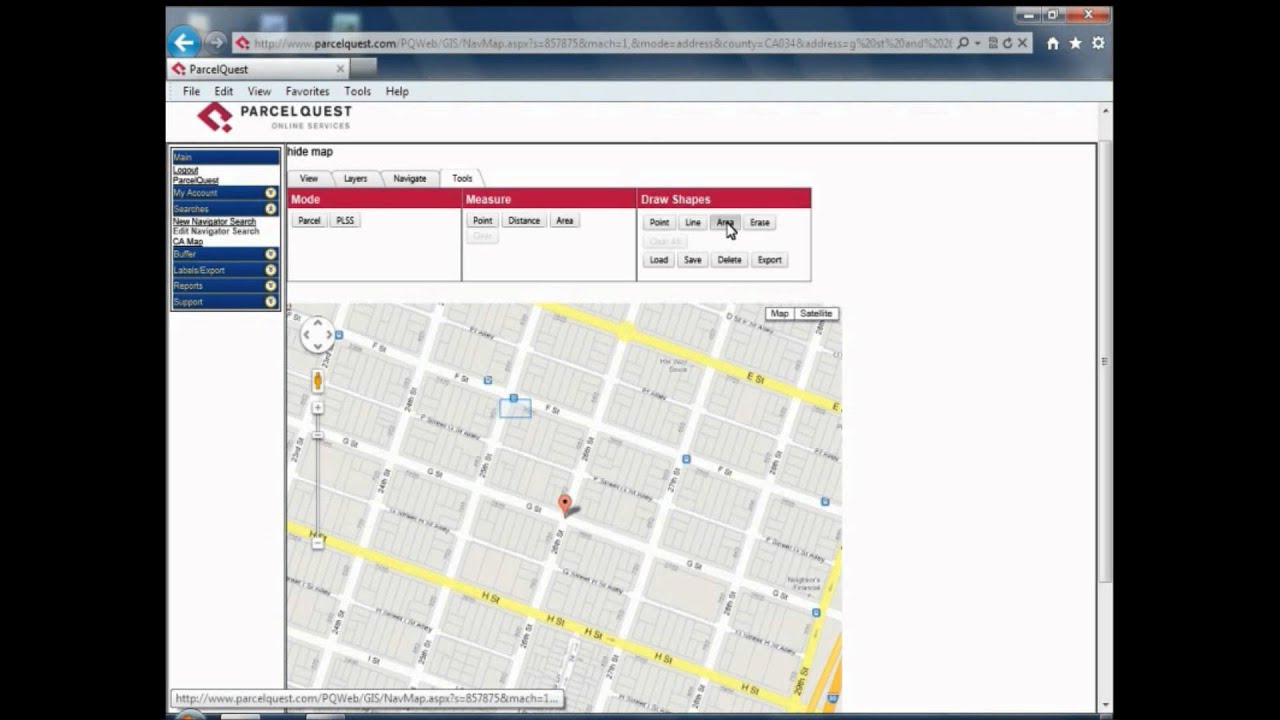Click the Main sidebar header

225,157
